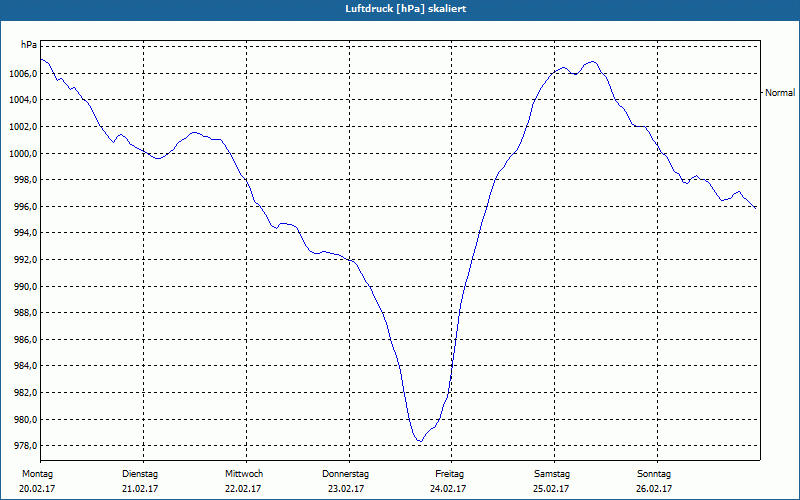800x500 pixels.
Task: Click the chart title 'Luftdruck [hPa] skaliert'
Action: tap(406, 9)
